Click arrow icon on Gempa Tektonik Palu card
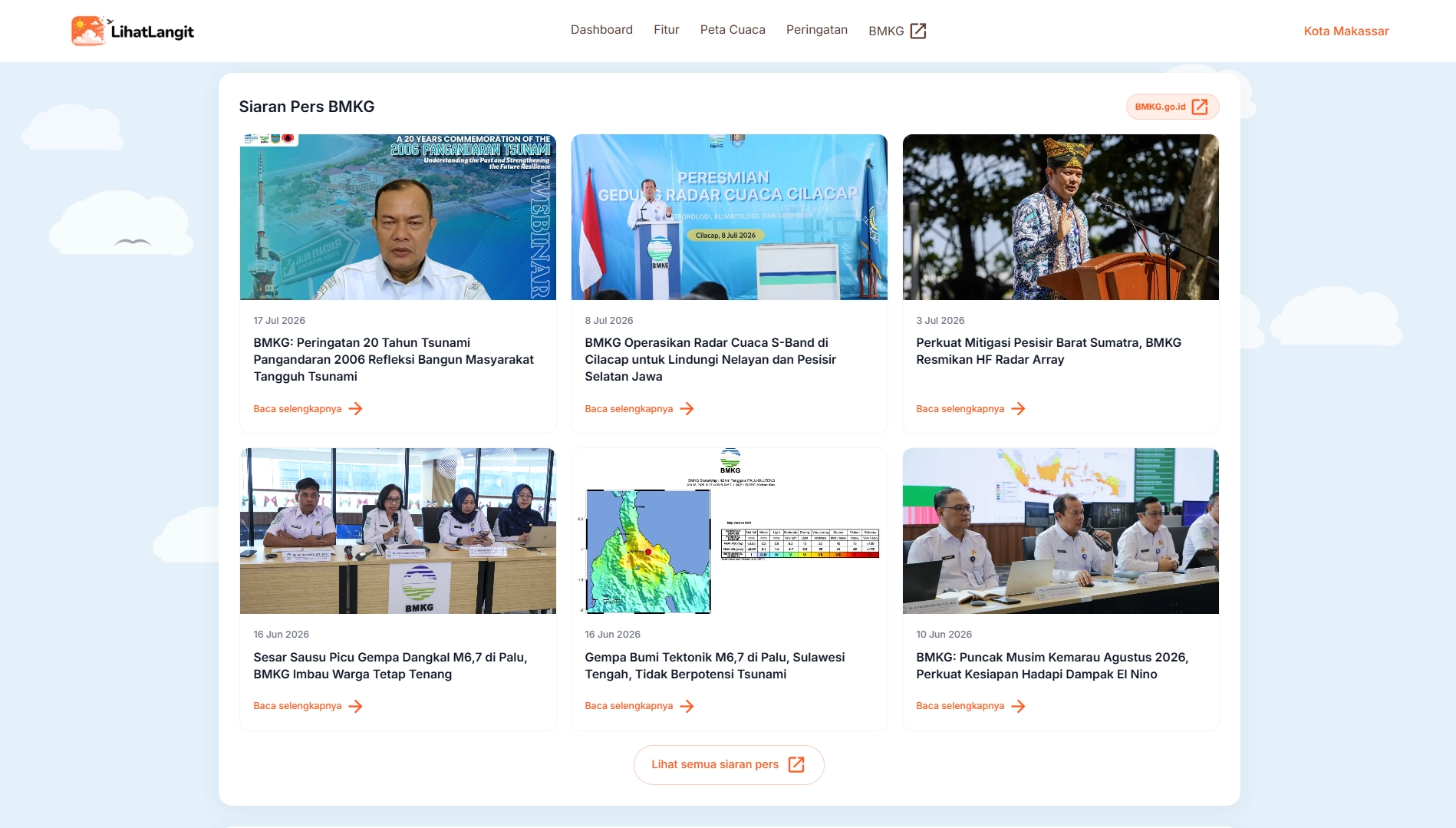Viewport: 1456px width, 828px height. 687,706
